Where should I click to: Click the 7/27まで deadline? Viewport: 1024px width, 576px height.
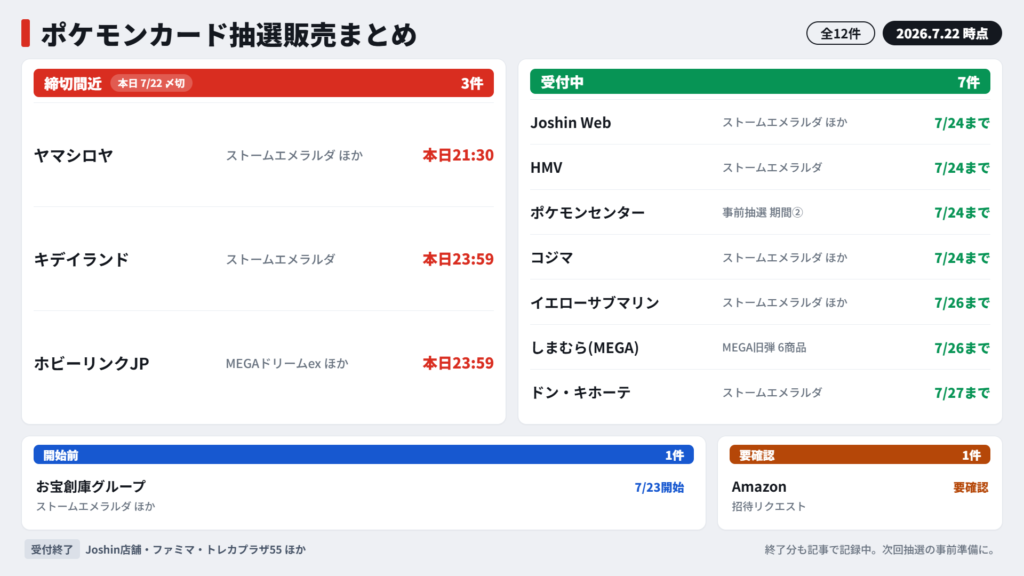[x=962, y=392]
